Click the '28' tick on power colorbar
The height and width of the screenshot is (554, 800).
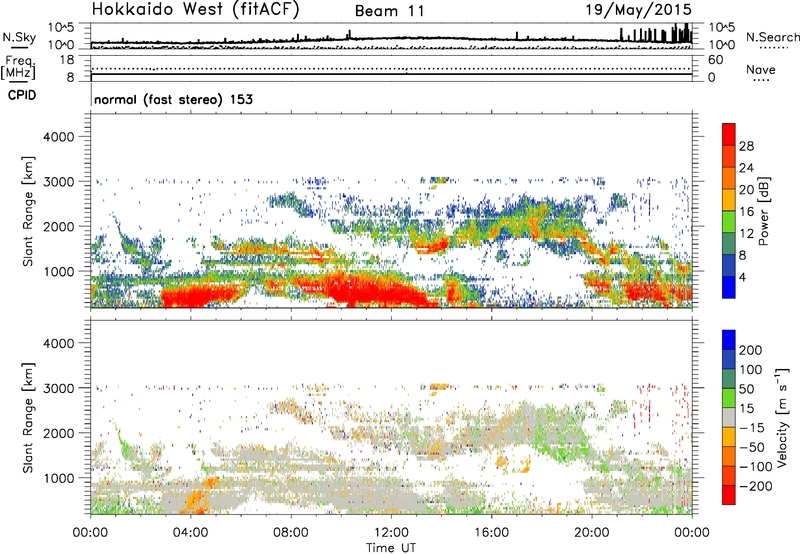(746, 146)
